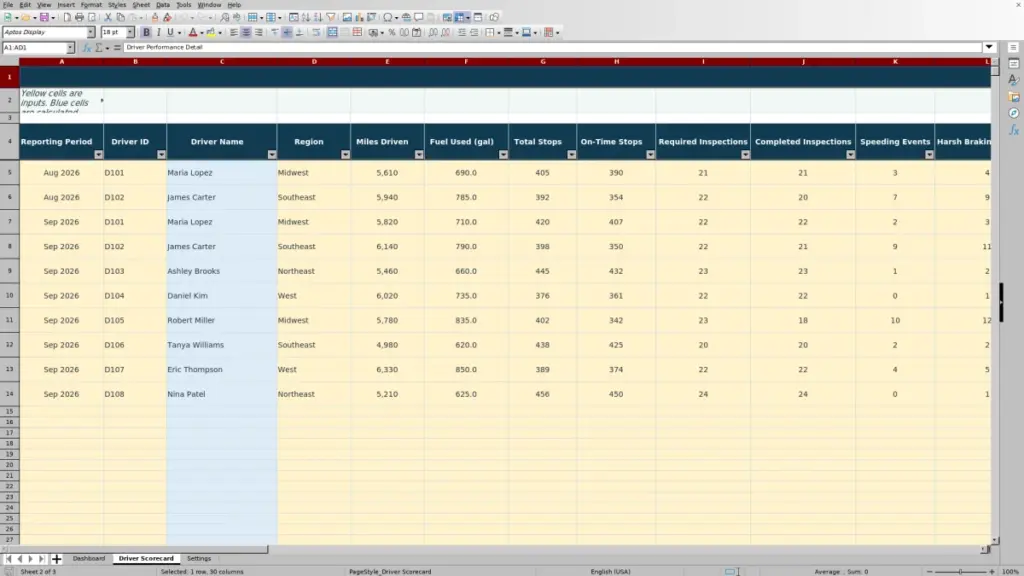The image size is (1024, 576).
Task: Expand the formula bar arrow
Action: [x=989, y=47]
